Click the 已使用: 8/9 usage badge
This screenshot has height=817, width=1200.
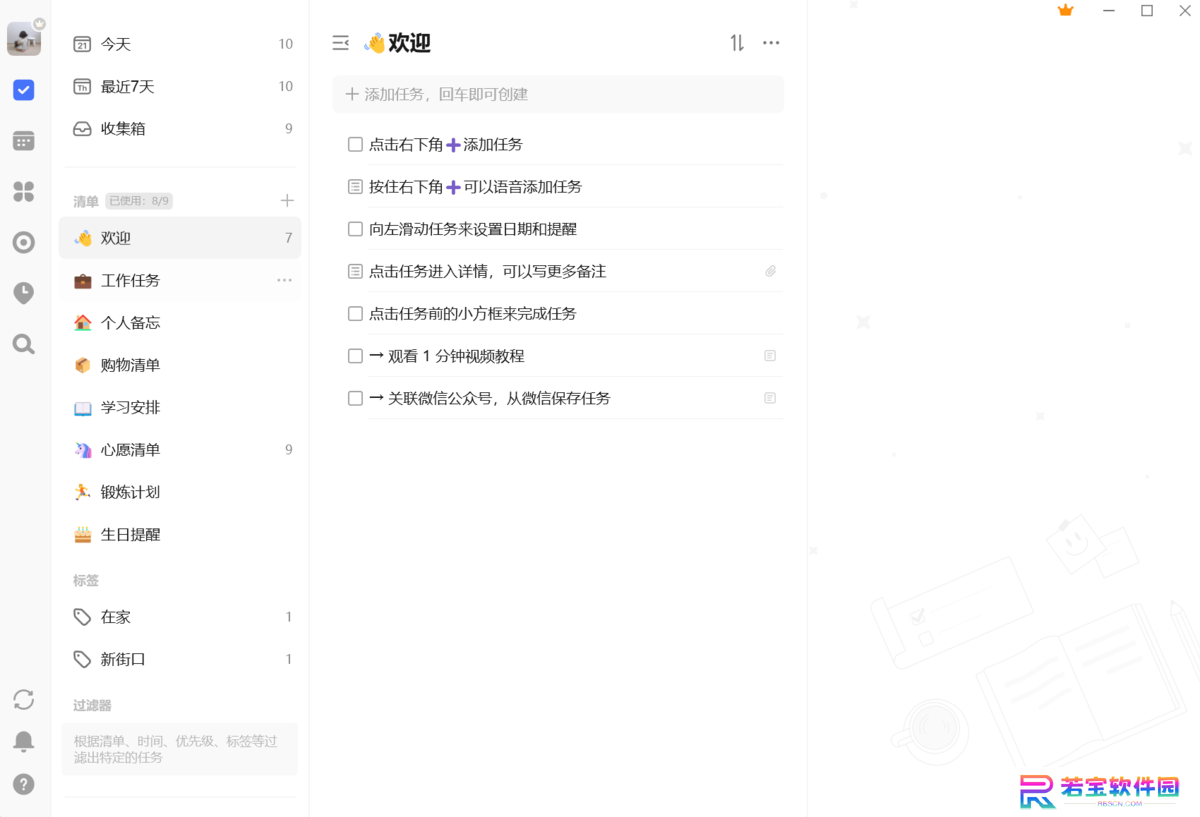tap(139, 201)
